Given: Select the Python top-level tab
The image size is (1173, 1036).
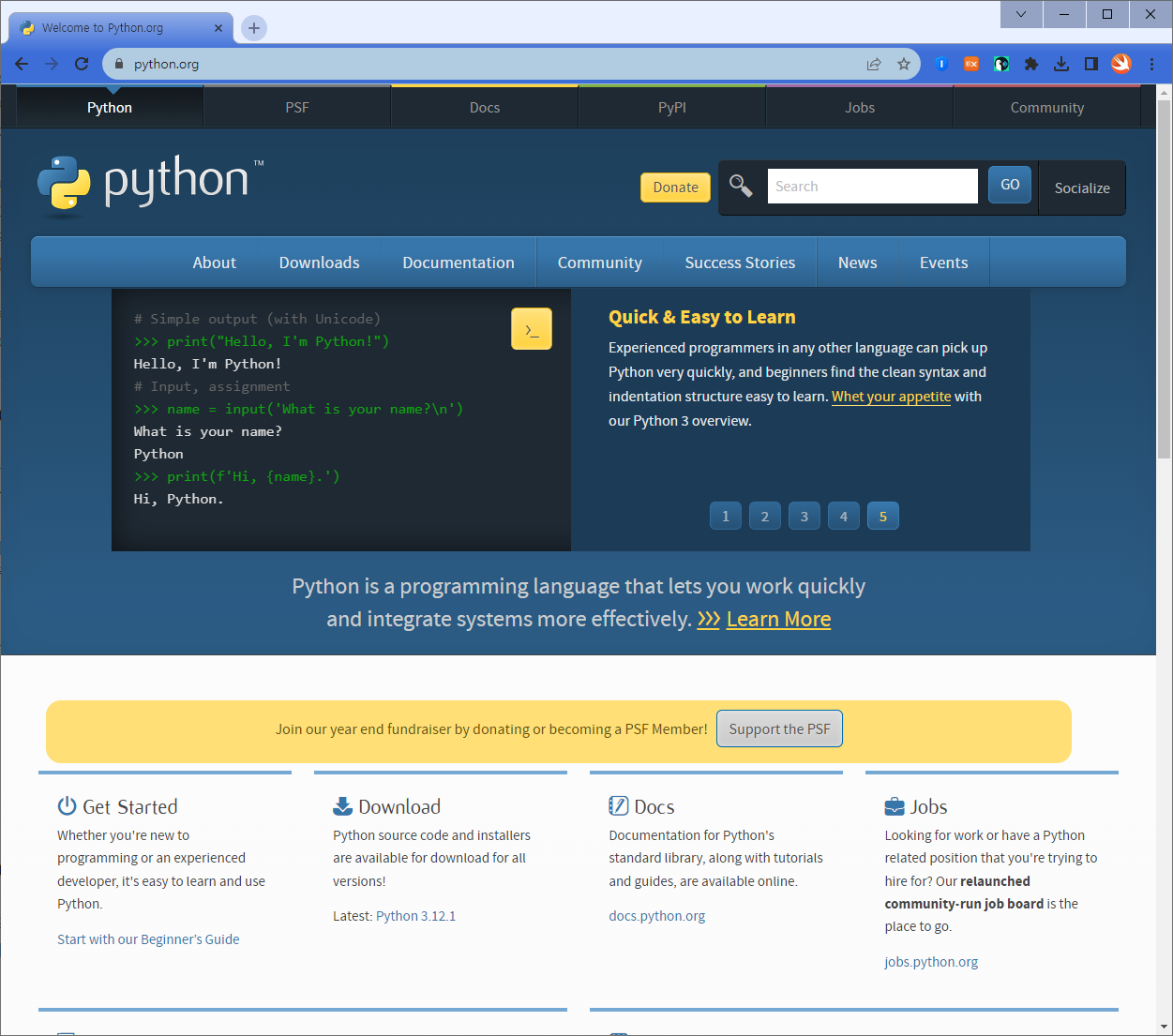Looking at the screenshot, I should (x=110, y=107).
